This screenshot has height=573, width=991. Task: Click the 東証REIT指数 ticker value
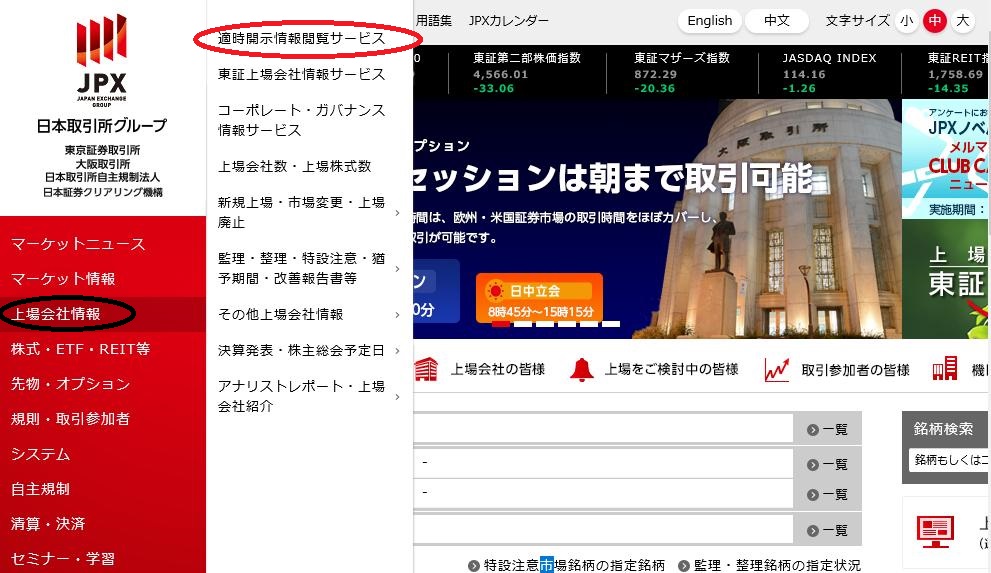click(955, 75)
